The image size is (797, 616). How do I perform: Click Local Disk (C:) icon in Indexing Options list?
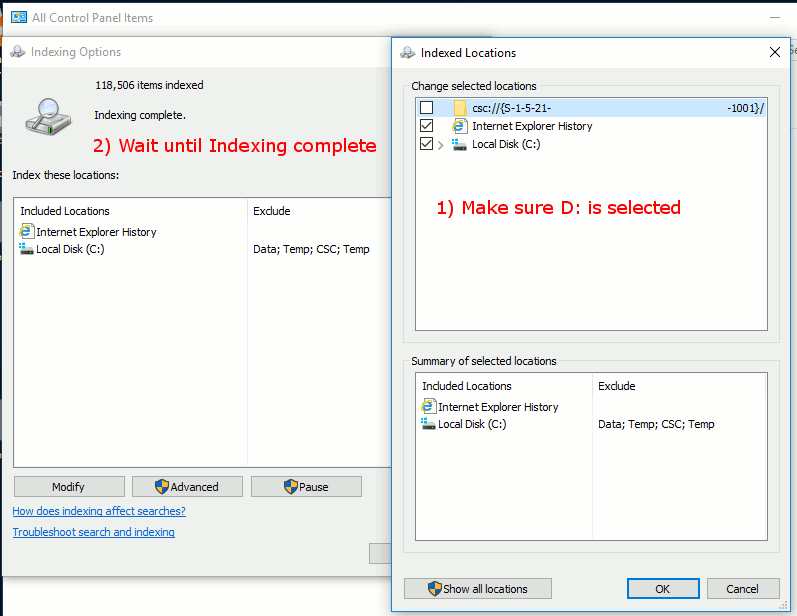(x=26, y=249)
